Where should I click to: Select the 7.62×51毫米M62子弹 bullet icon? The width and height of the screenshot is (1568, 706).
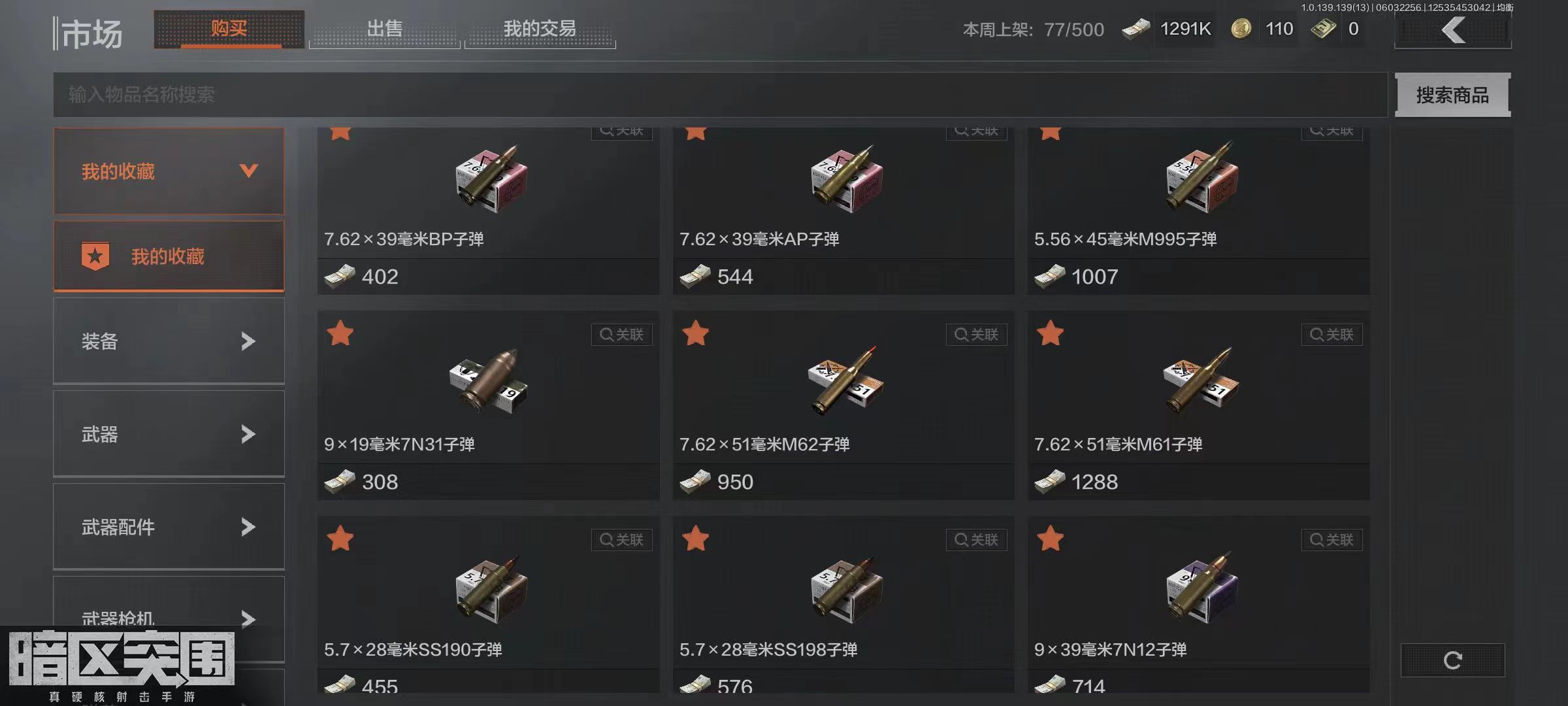click(x=845, y=380)
